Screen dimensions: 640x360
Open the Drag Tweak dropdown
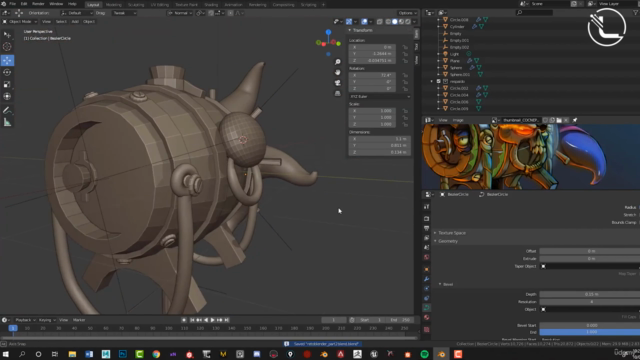coord(124,13)
